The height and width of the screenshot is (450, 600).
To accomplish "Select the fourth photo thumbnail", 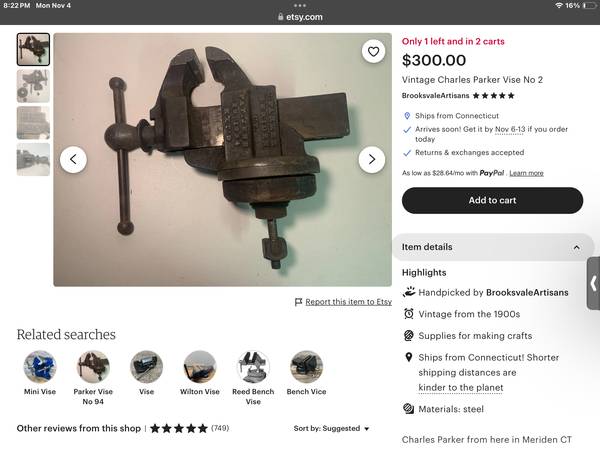I will [33, 160].
